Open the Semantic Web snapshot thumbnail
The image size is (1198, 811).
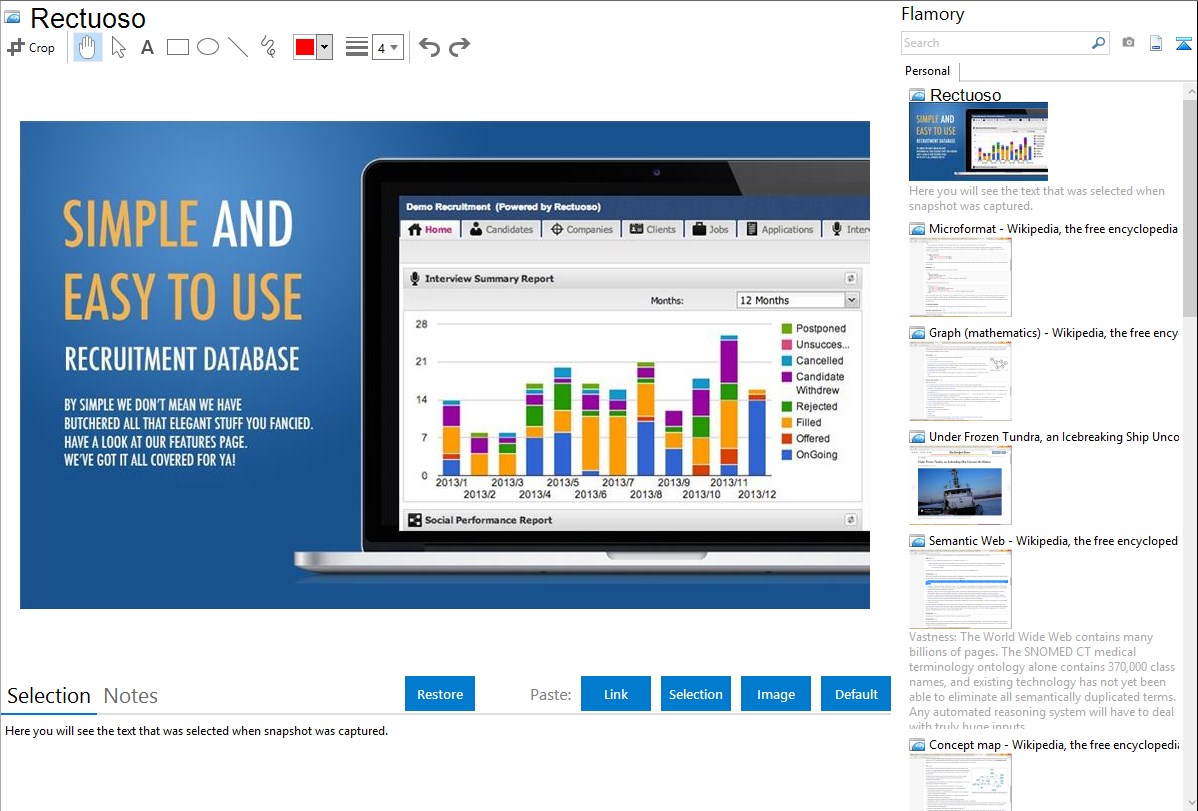[960, 589]
